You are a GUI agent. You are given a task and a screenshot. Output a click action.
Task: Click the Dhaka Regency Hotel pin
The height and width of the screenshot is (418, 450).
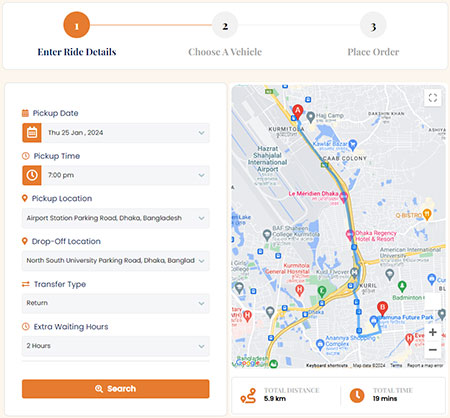[349, 235]
